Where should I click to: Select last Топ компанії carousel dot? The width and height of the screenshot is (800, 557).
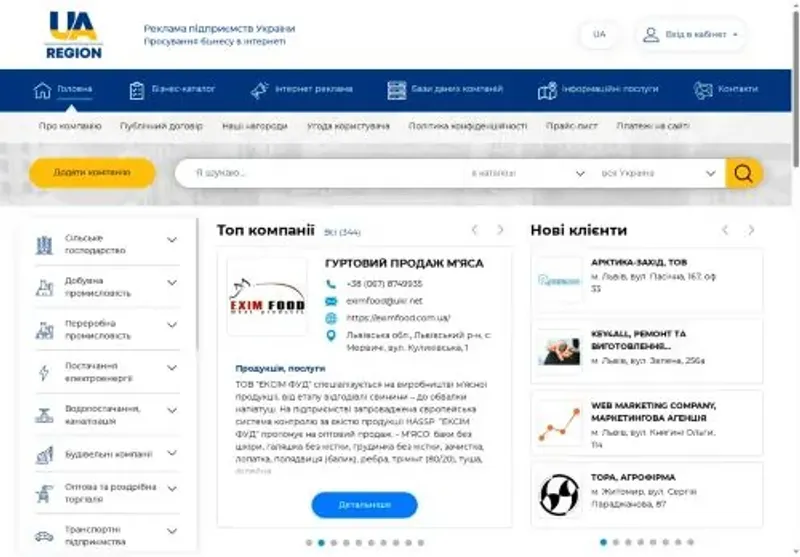pos(421,543)
